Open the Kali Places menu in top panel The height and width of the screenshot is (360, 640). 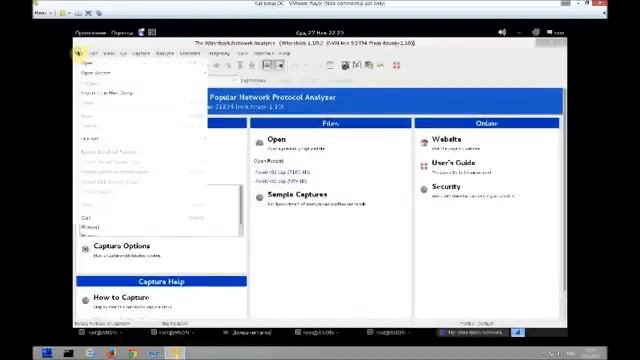122,33
